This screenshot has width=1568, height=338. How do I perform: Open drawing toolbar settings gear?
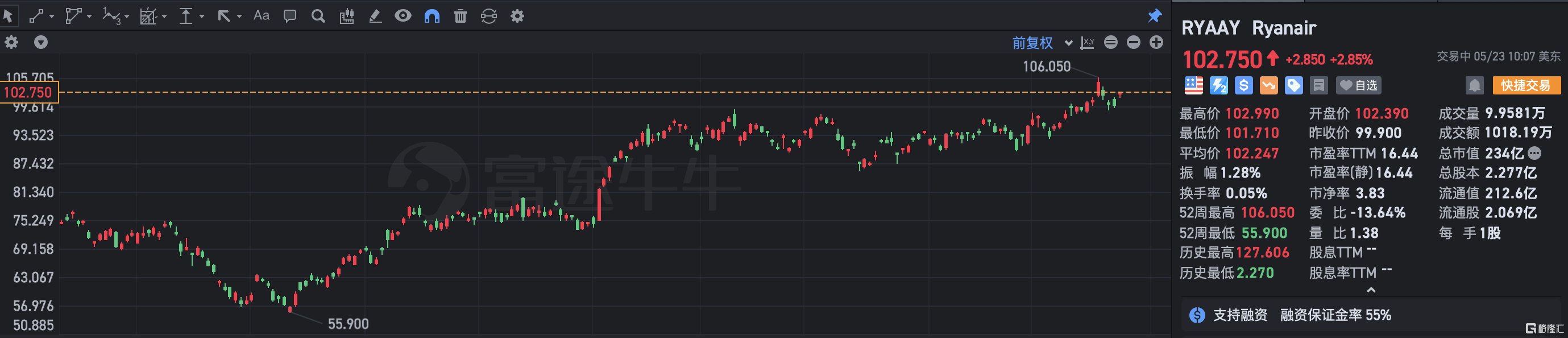point(517,16)
